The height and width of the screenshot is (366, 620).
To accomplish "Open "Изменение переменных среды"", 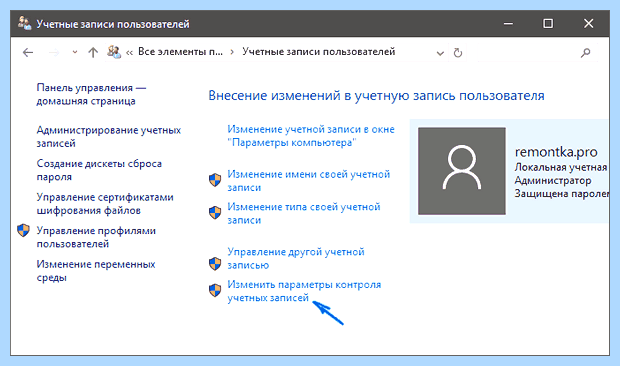I will tap(96, 271).
